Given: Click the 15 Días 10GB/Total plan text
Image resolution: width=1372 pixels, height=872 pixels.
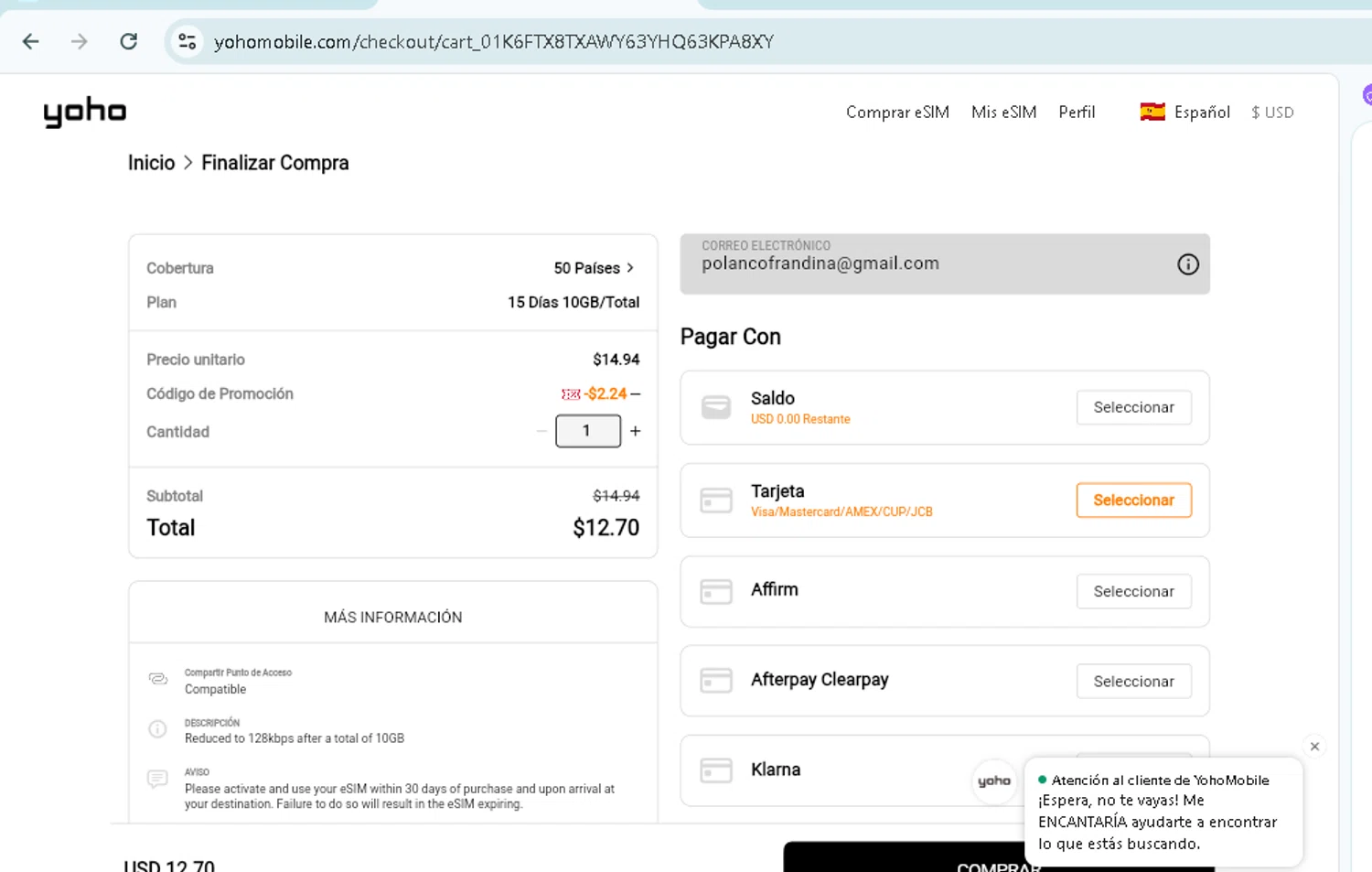Looking at the screenshot, I should coord(573,302).
